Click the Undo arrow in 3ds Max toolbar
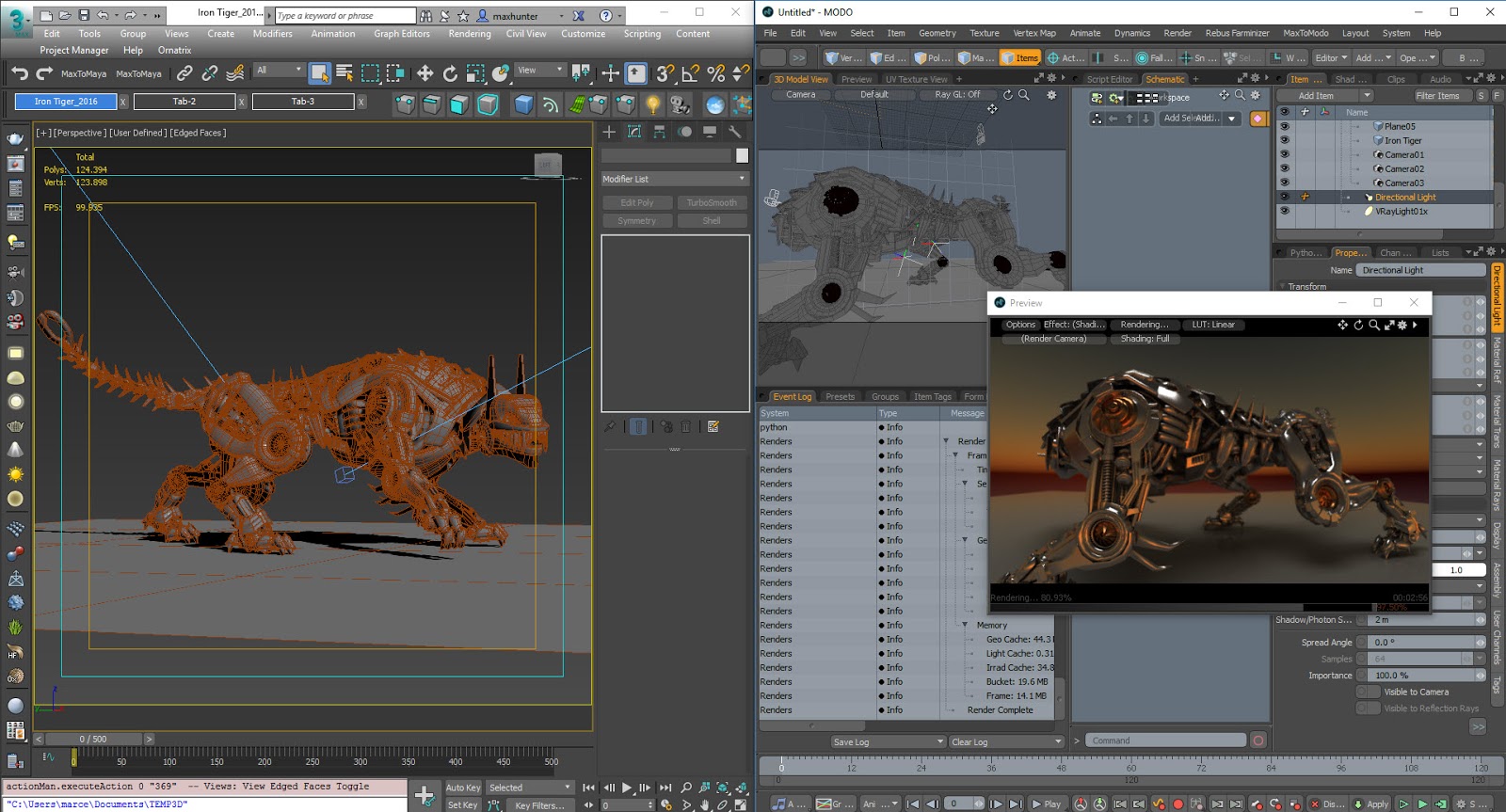The width and height of the screenshot is (1506, 812). click(20, 73)
